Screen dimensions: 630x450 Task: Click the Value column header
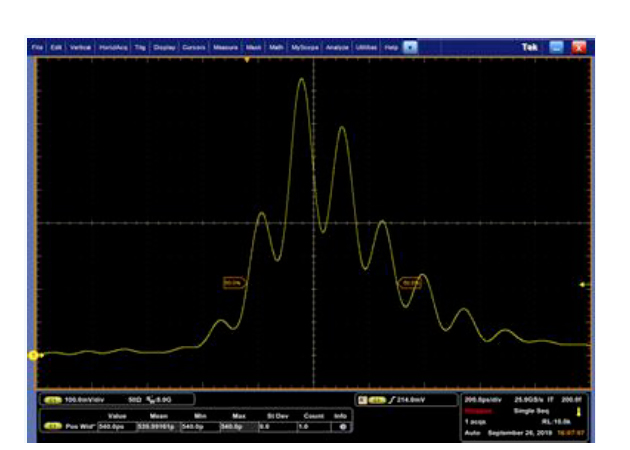coord(117,416)
